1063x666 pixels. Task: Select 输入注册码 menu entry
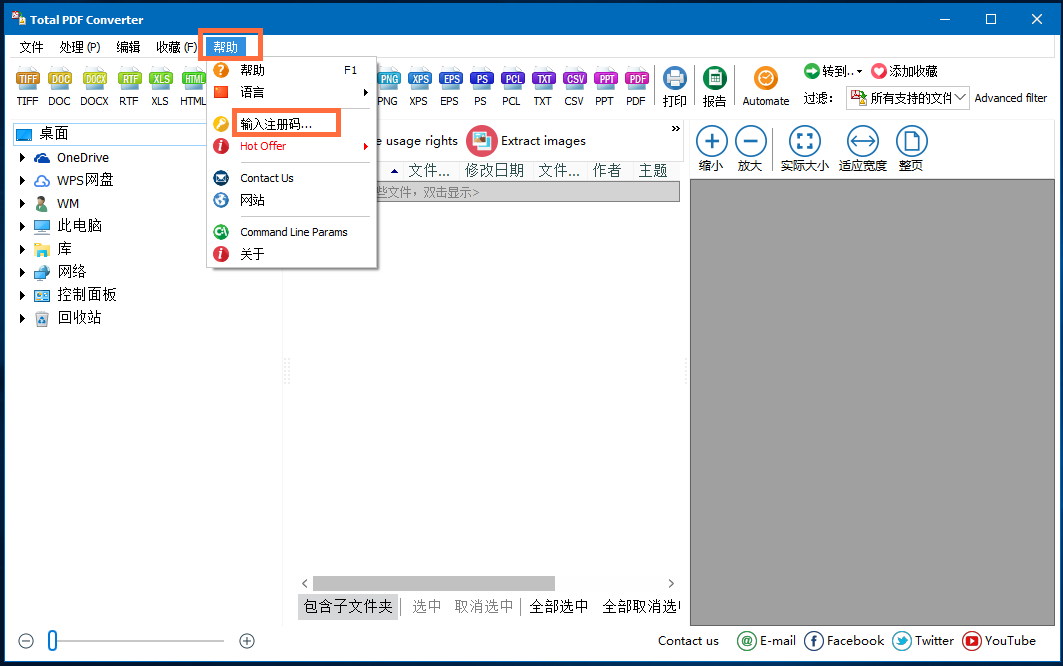pyautogui.click(x=276, y=124)
